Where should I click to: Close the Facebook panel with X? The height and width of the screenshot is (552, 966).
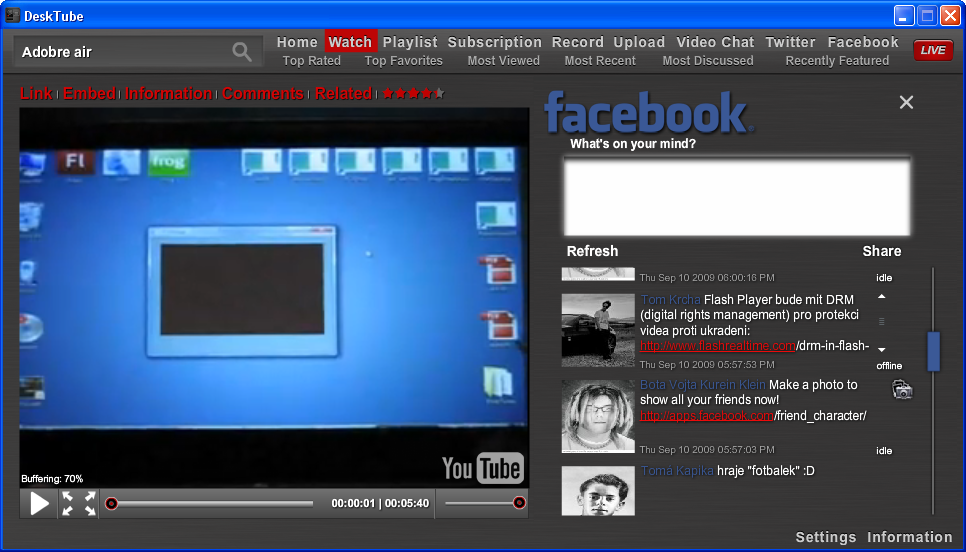[x=906, y=102]
